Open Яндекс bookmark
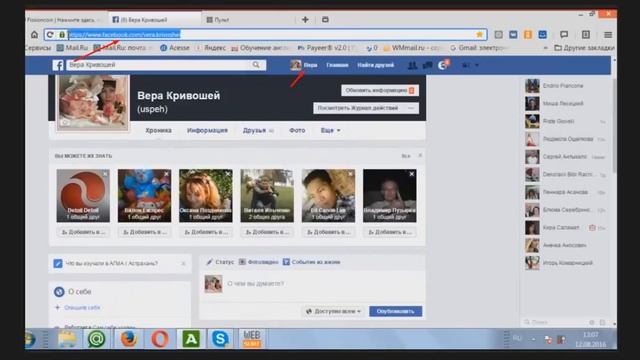 tap(211, 48)
